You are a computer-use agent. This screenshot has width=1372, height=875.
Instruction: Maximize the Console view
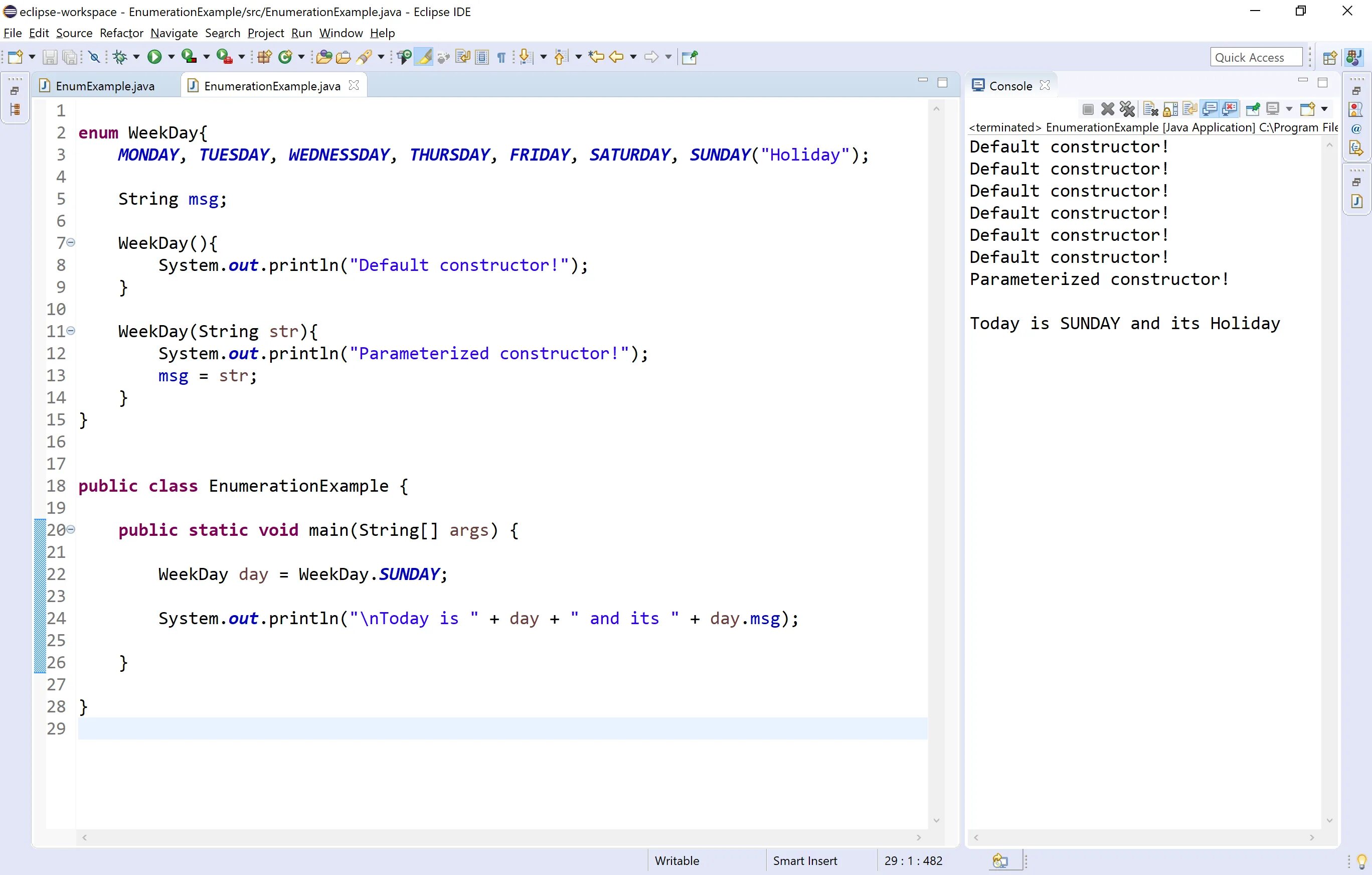pos(1322,82)
